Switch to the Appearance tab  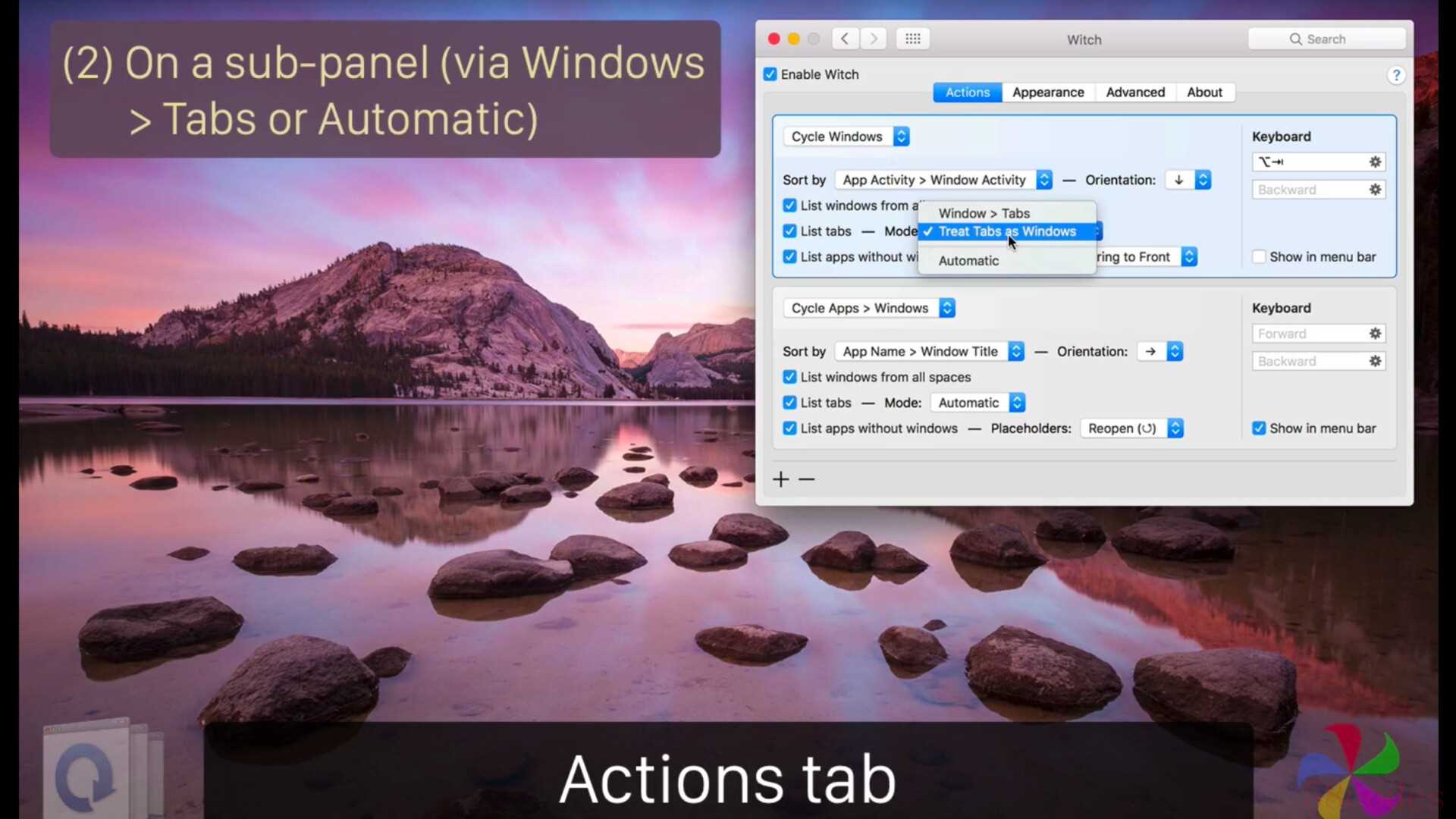[x=1048, y=93]
